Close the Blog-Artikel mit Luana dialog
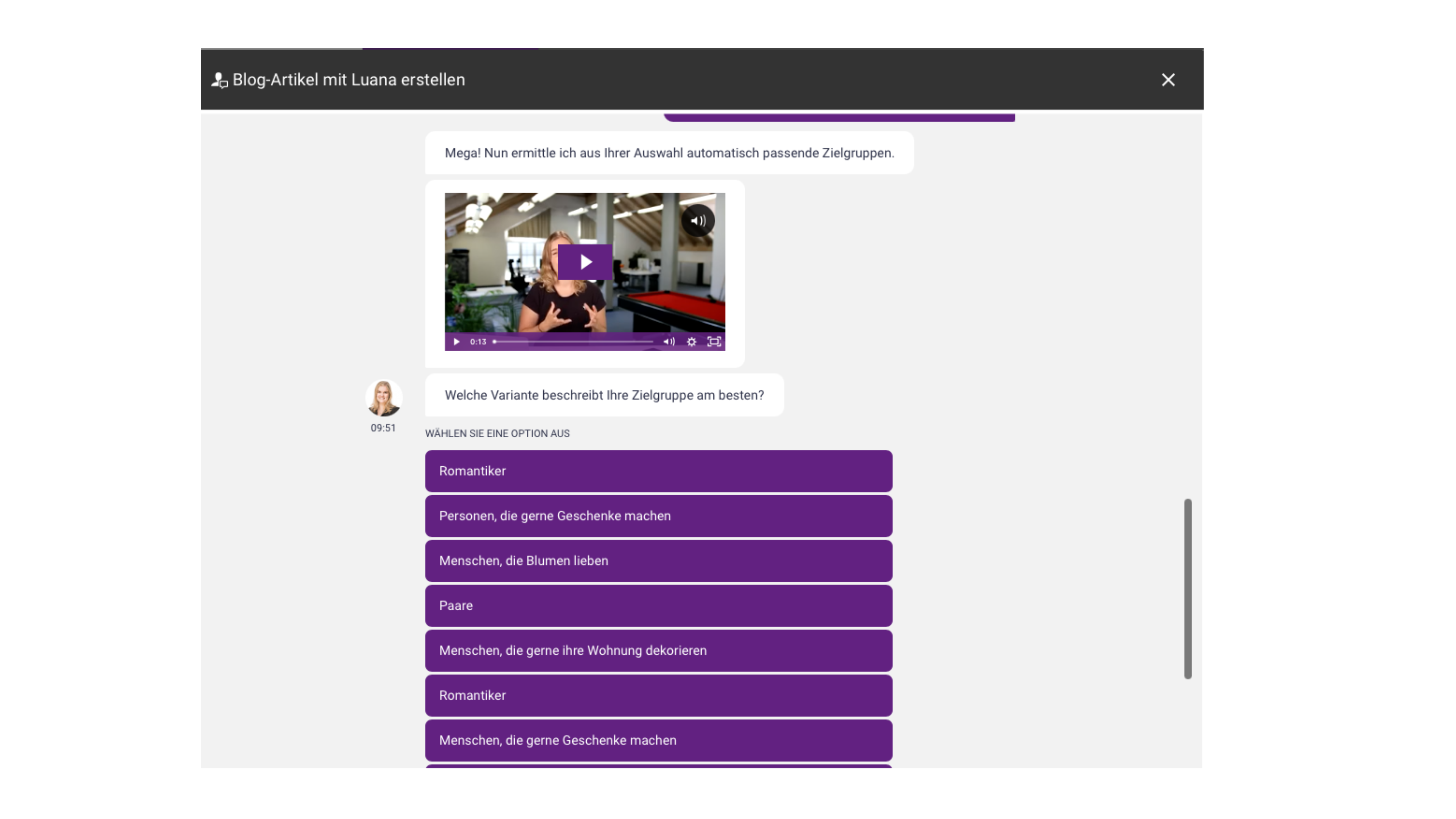The height and width of the screenshot is (819, 1456). (x=1168, y=80)
